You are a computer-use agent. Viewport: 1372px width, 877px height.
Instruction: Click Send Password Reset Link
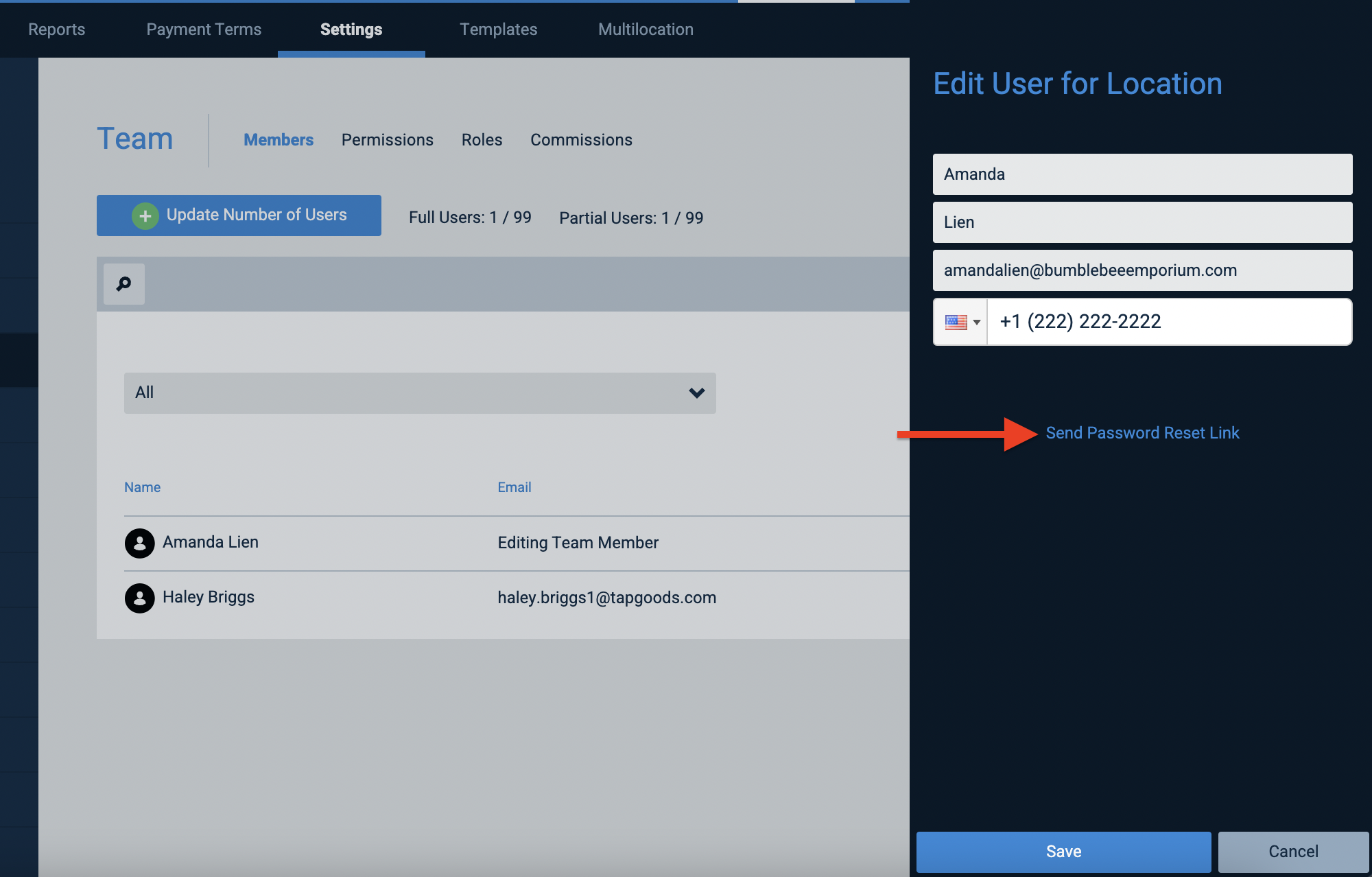point(1142,433)
